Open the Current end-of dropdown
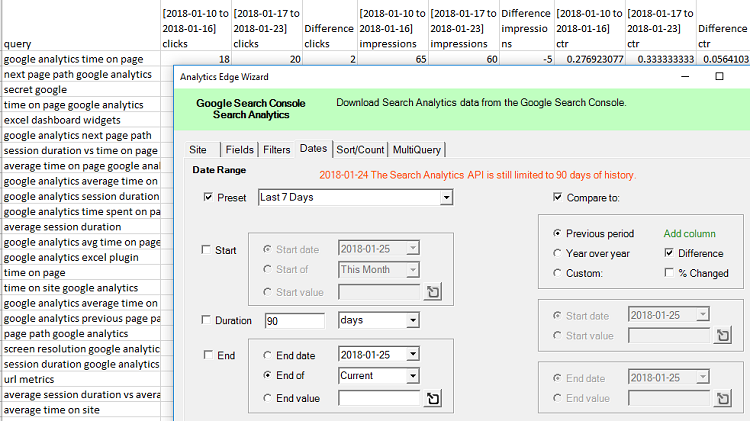This screenshot has height=421, width=750. 413,376
